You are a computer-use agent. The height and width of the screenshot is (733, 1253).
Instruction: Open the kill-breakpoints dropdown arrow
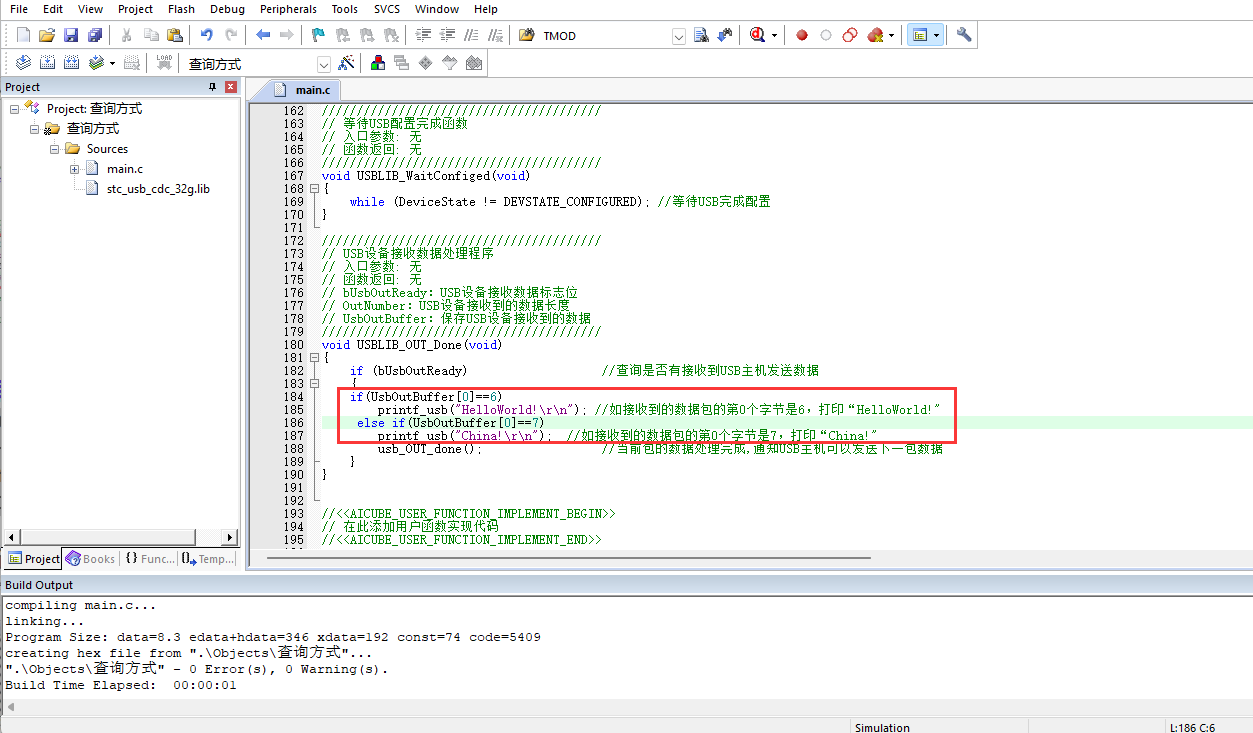click(x=891, y=36)
